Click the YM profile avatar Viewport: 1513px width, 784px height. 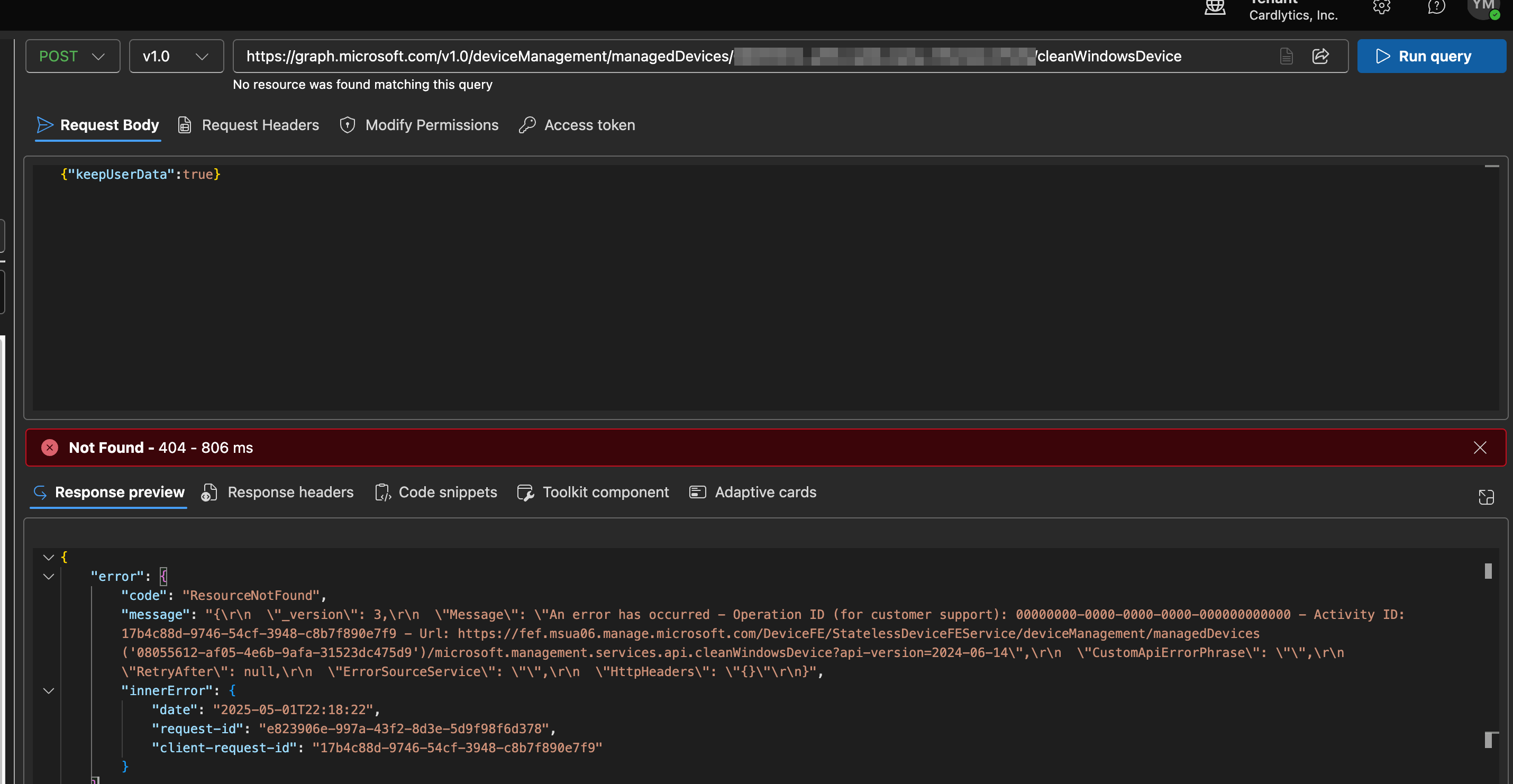point(1482,7)
